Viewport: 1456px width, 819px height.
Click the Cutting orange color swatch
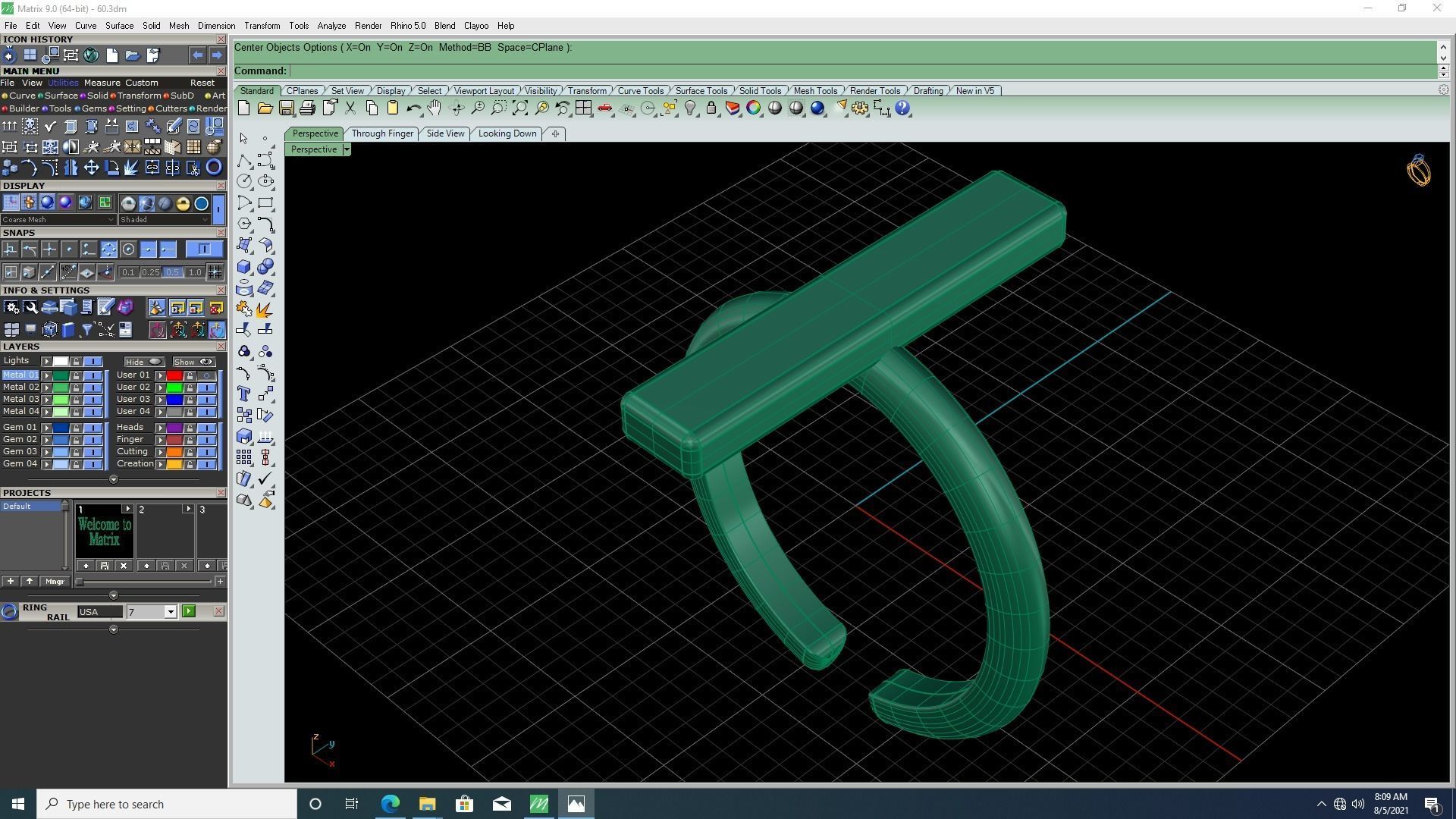(174, 452)
